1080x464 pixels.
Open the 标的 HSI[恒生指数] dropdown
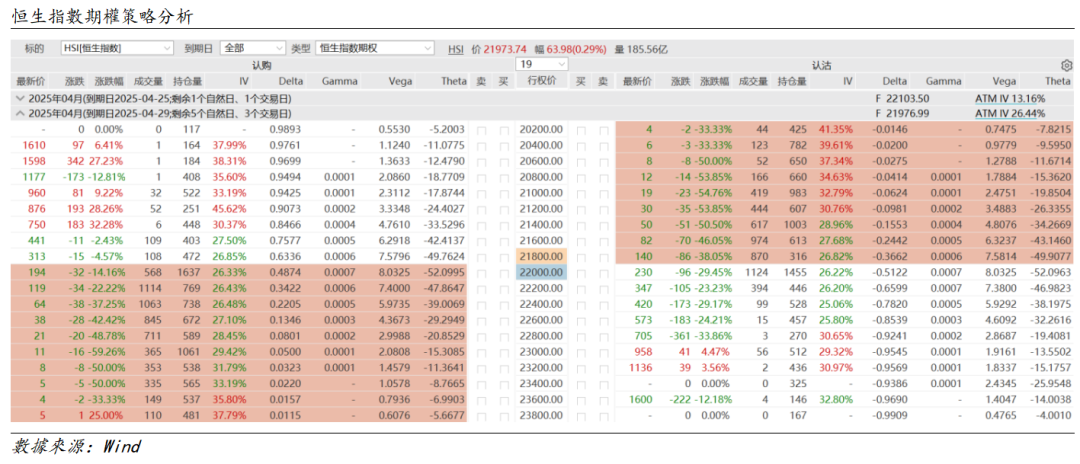pyautogui.click(x=117, y=48)
